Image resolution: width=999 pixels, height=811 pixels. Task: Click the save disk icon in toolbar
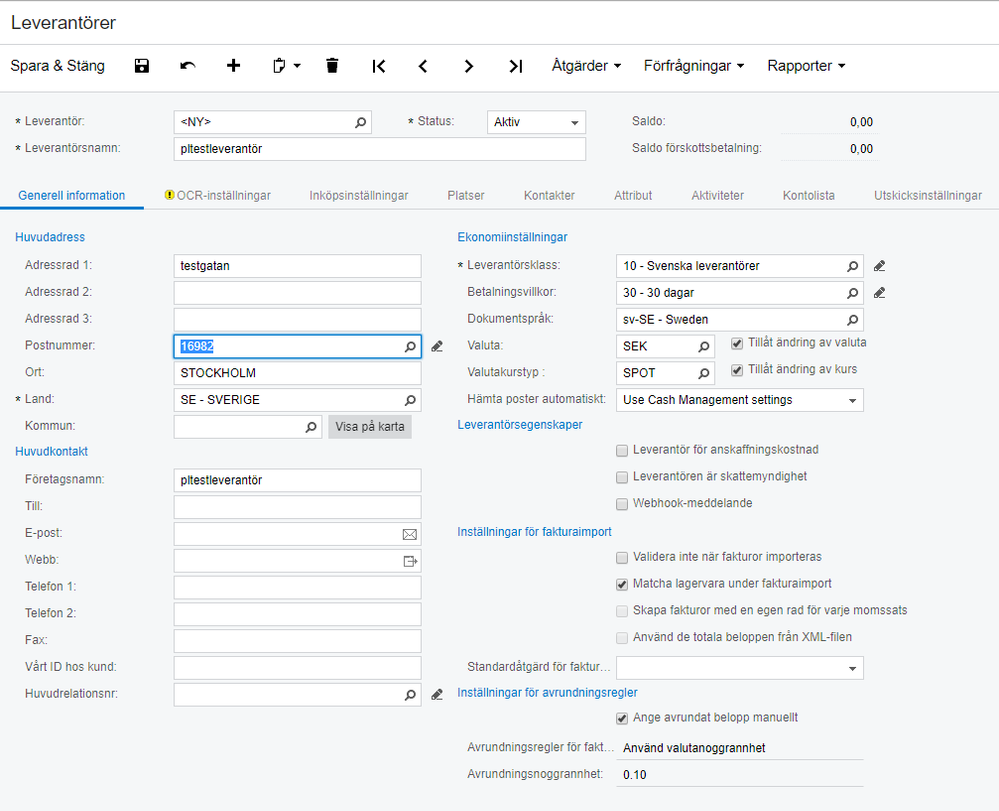(142, 66)
